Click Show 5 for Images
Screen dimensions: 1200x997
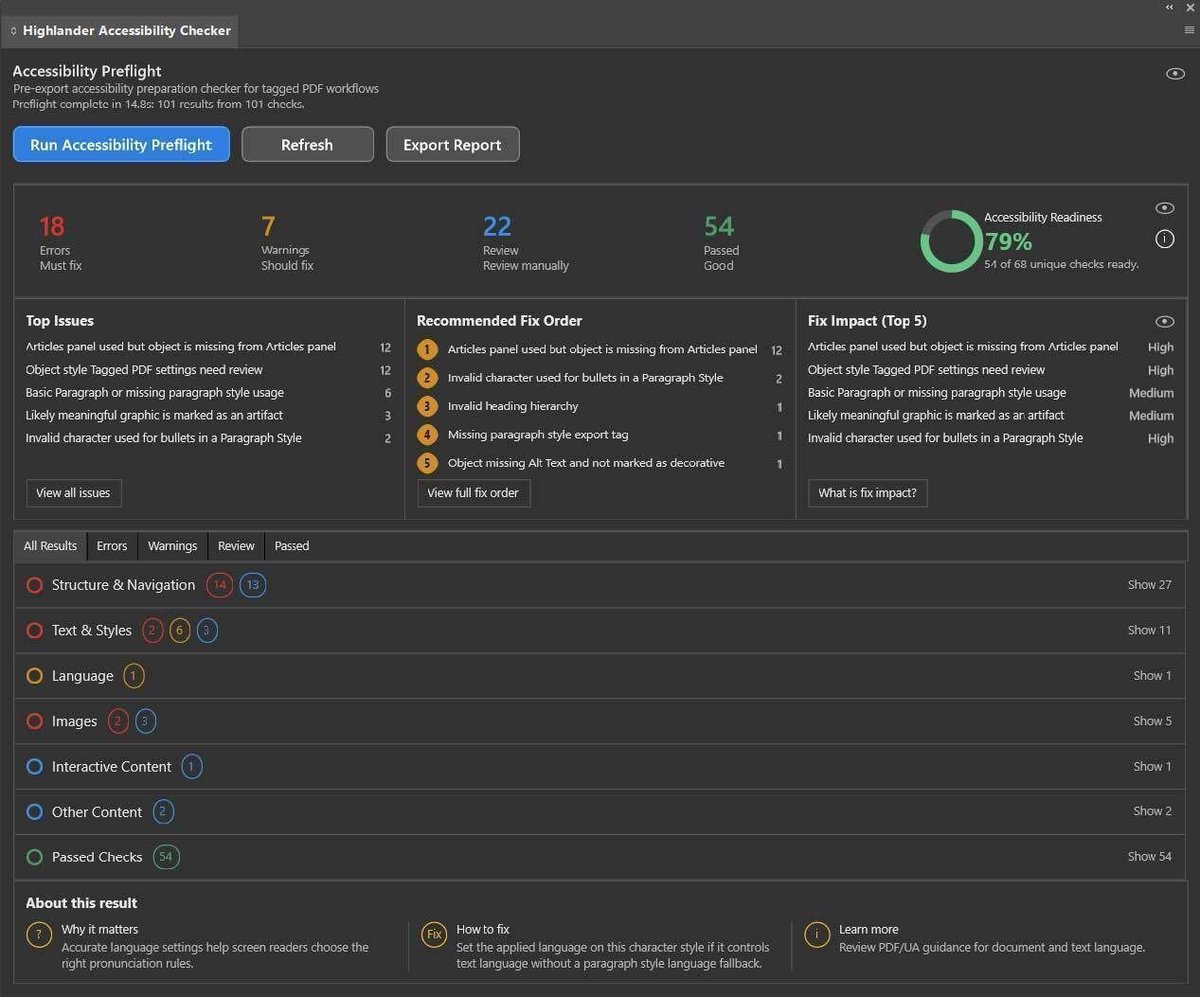click(1152, 721)
